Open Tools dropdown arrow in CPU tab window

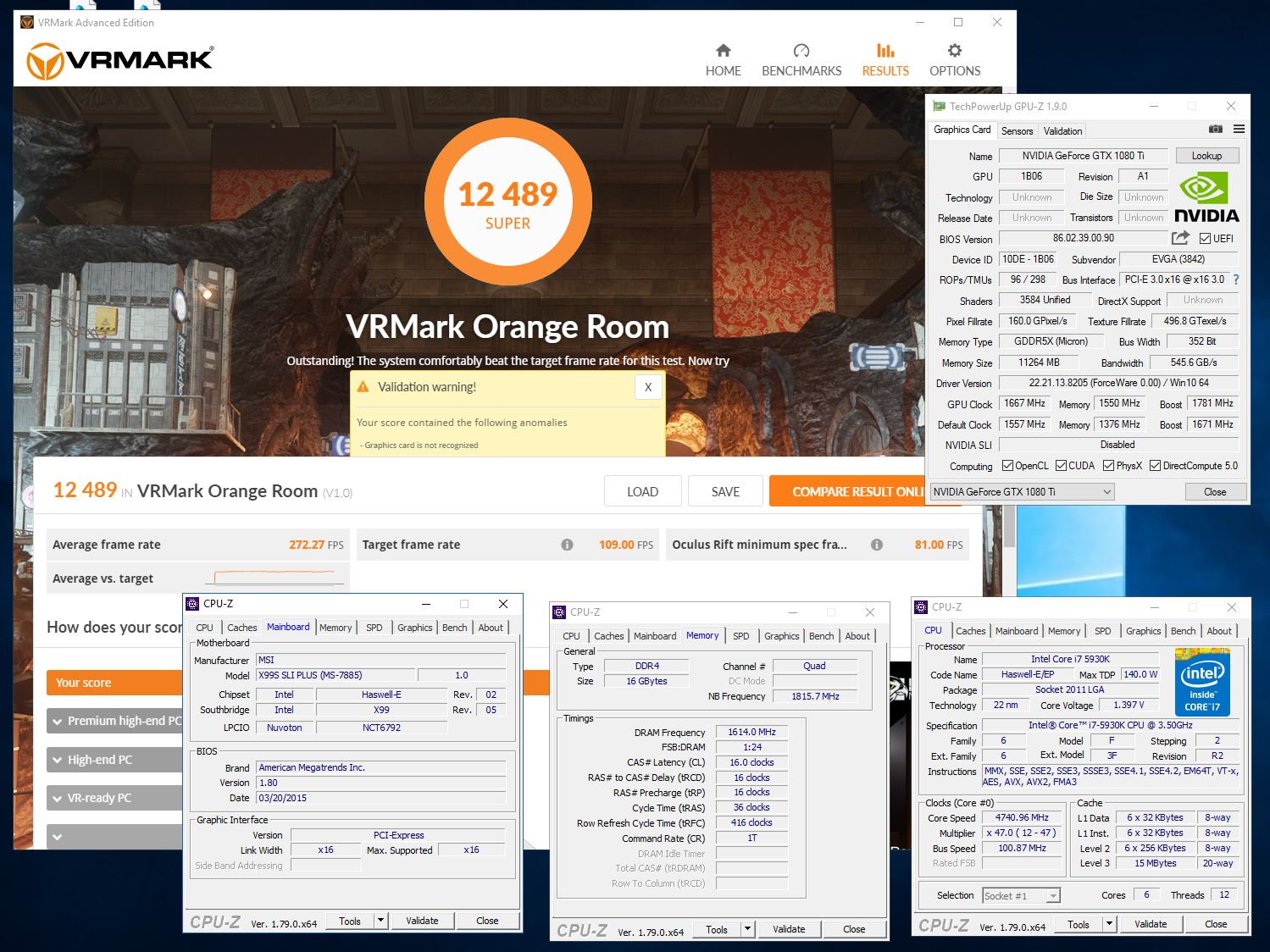point(1109,924)
